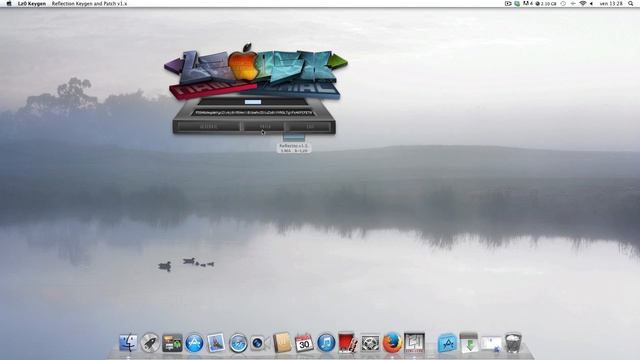This screenshot has width=640, height=360.
Task: Open Finder from the dock
Action: pyautogui.click(x=128, y=342)
